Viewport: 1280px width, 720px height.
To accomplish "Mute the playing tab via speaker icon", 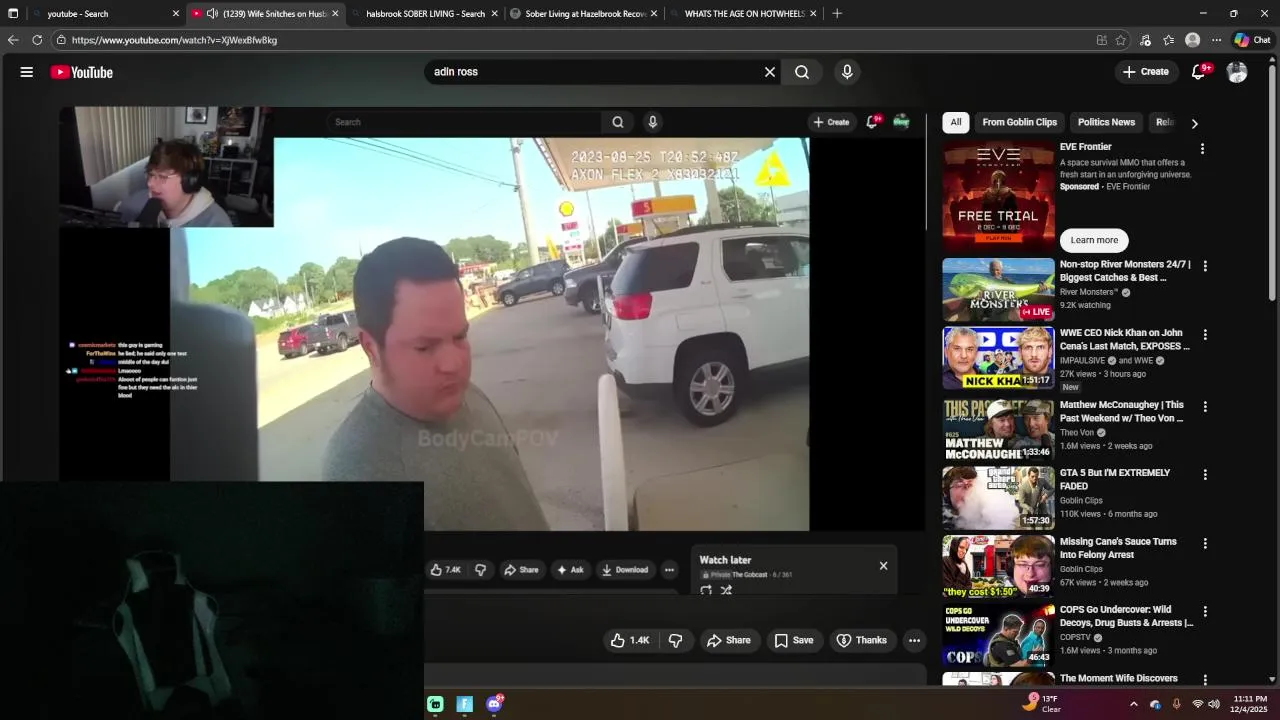I will point(212,14).
